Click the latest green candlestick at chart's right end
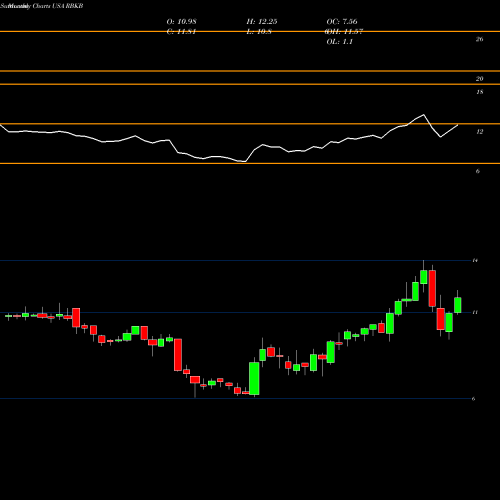The width and height of the screenshot is (500, 500). [x=458, y=305]
